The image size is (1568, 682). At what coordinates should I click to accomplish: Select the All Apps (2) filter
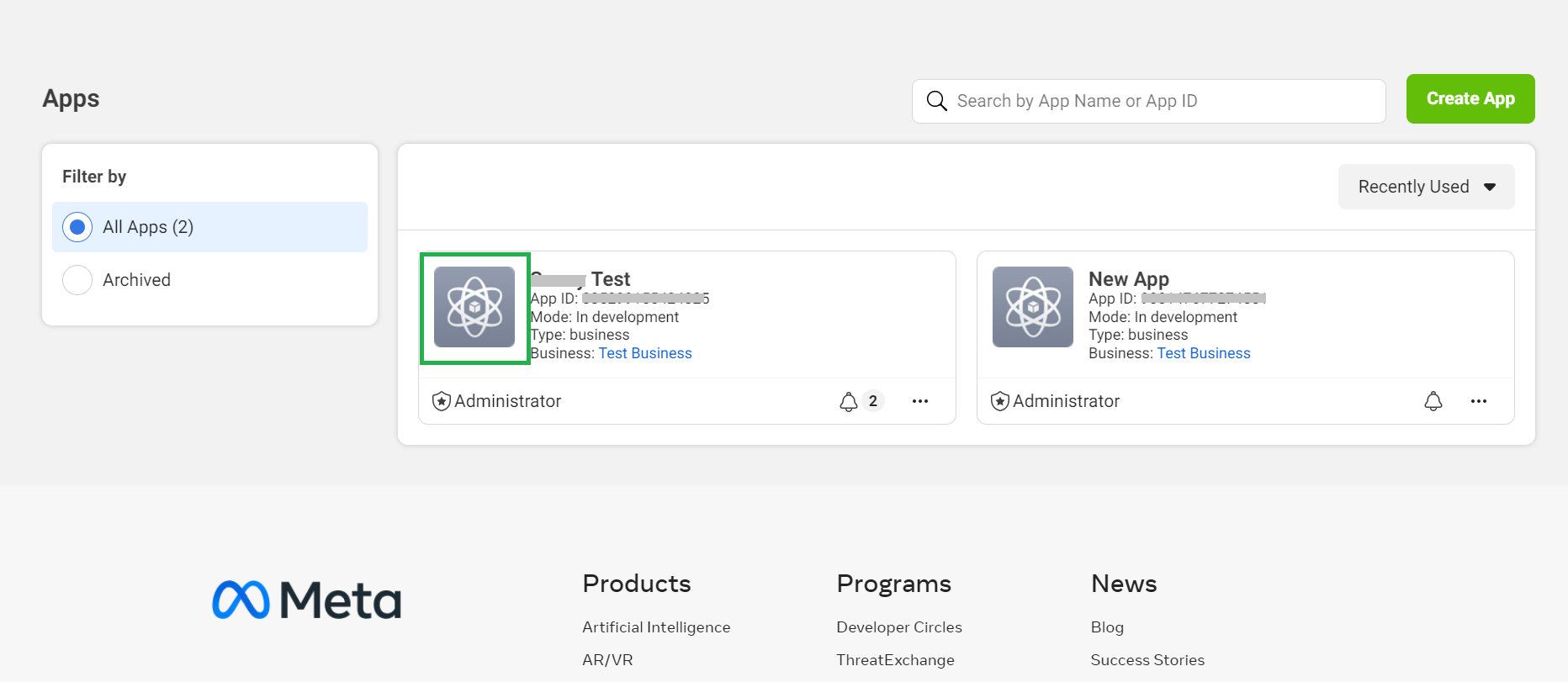click(77, 227)
